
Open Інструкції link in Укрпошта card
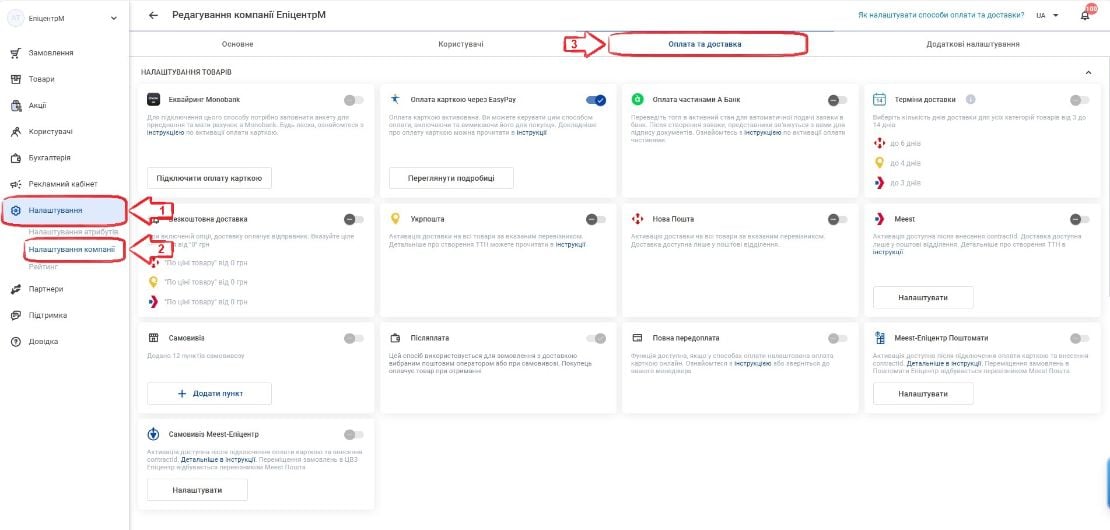click(571, 245)
